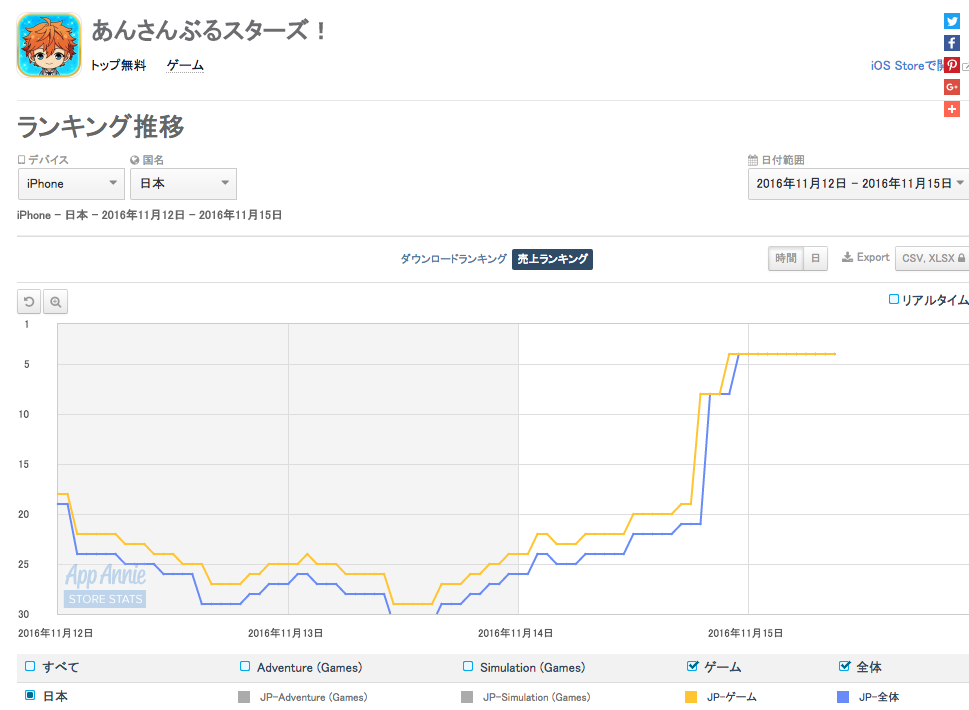Enable the リアルタイム checkbox
The image size is (969, 710).
pos(894,299)
